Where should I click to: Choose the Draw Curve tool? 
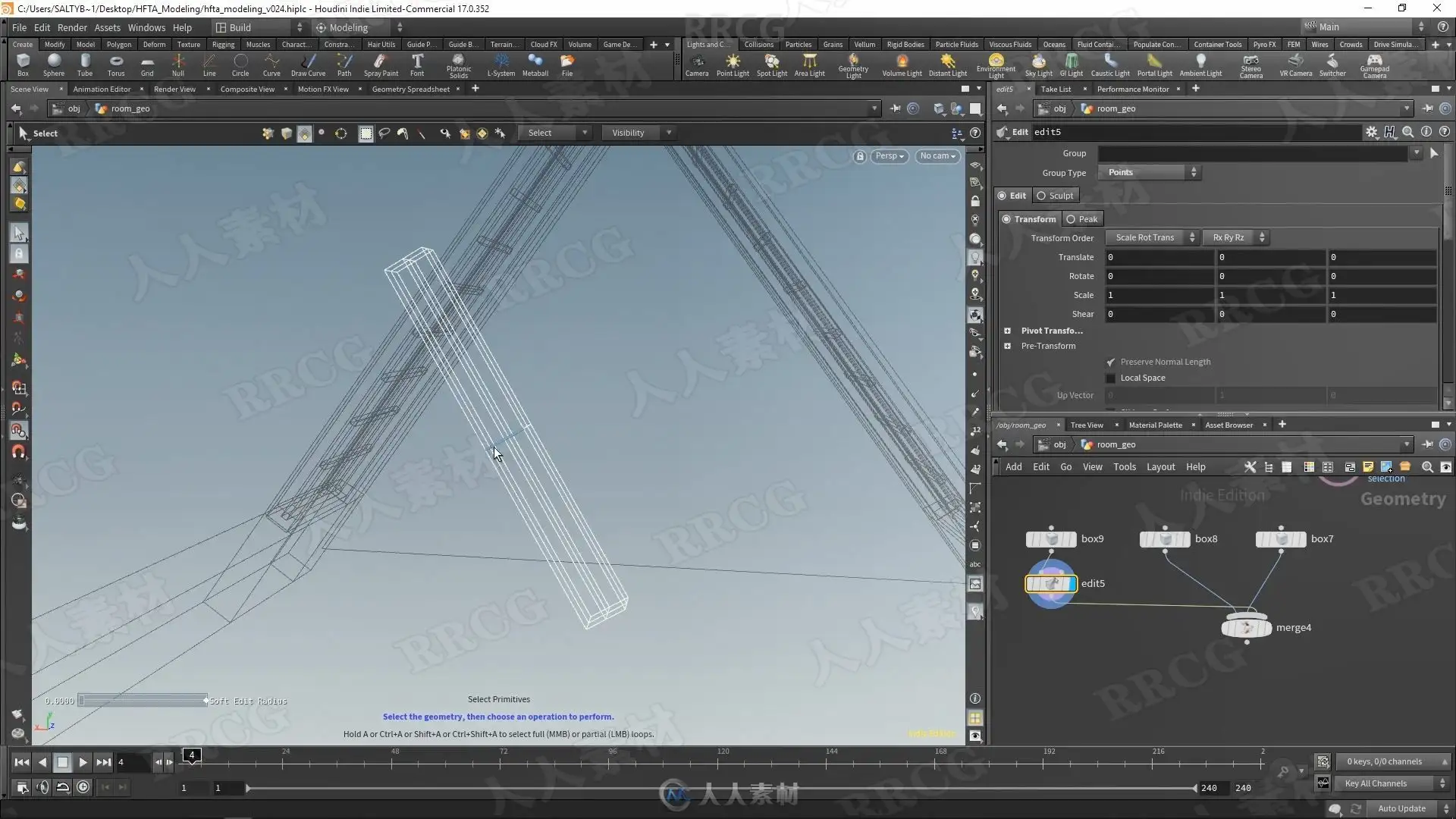pyautogui.click(x=308, y=64)
